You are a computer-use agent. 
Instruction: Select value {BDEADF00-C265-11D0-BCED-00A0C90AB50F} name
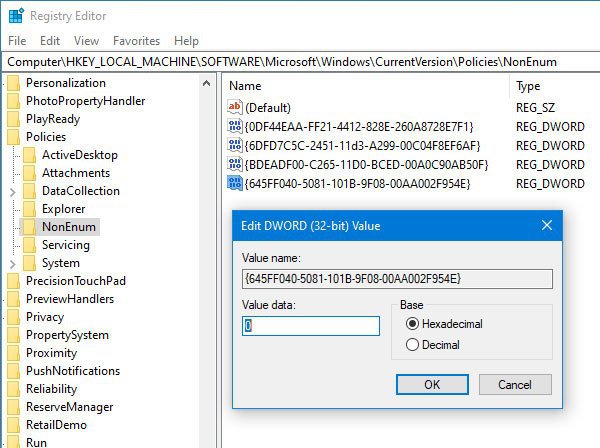click(x=367, y=165)
